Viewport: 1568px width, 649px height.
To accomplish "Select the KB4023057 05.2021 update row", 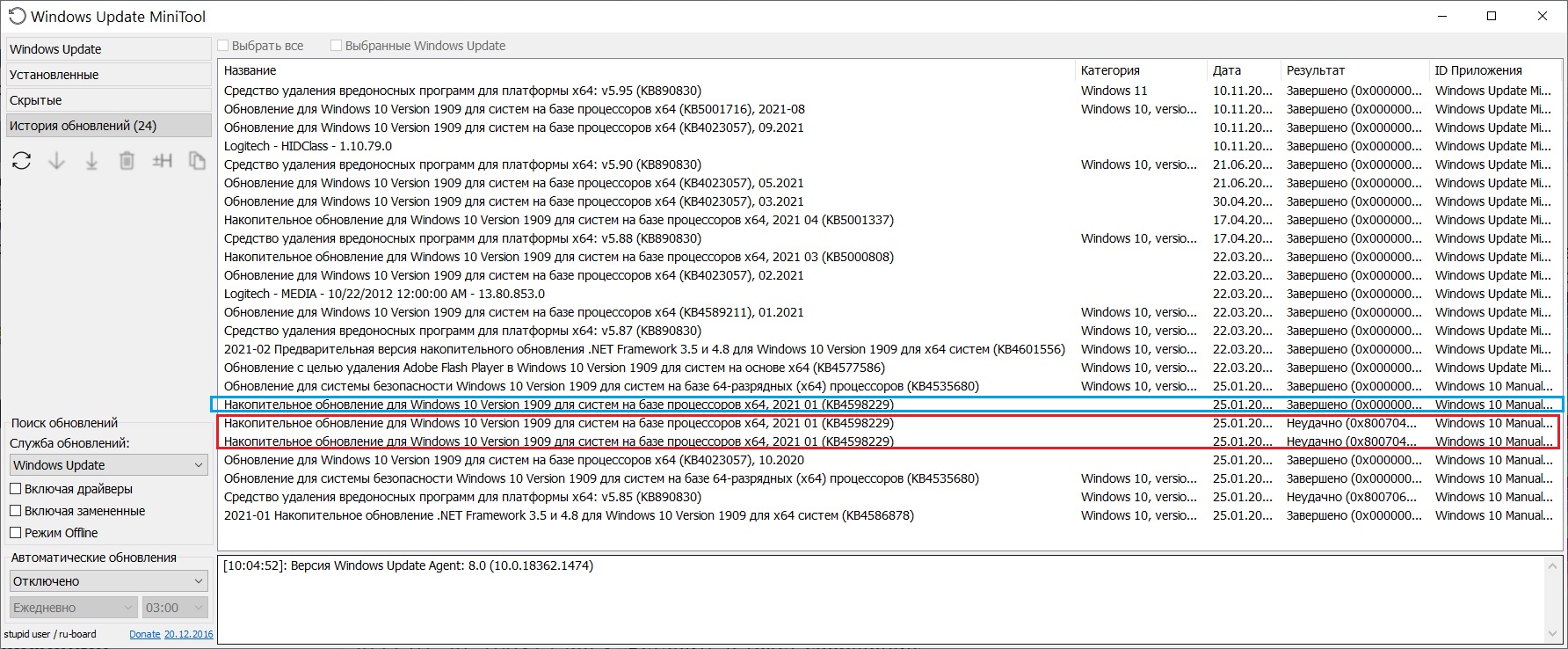I will coord(889,183).
